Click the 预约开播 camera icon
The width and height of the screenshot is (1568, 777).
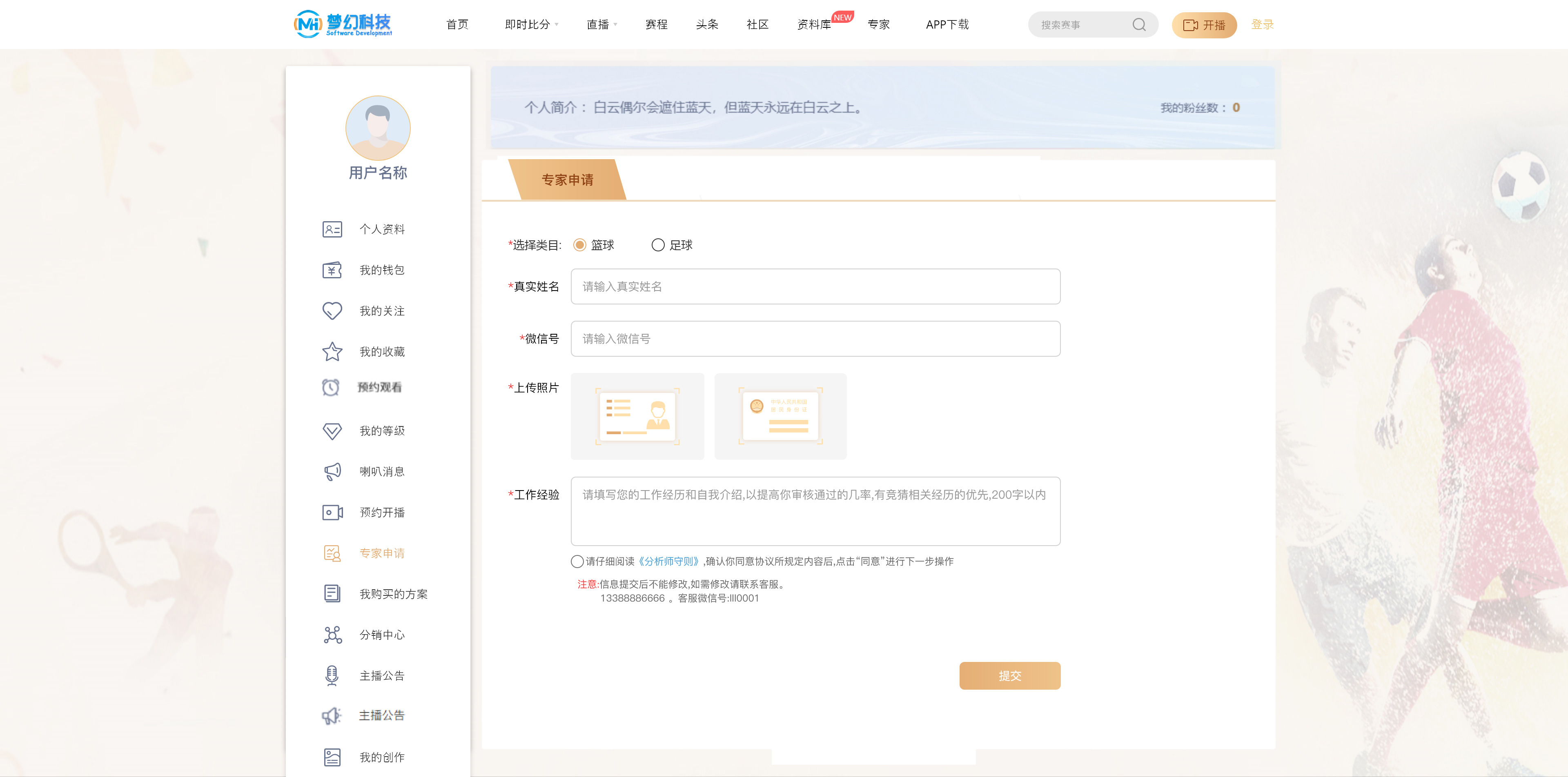(332, 512)
